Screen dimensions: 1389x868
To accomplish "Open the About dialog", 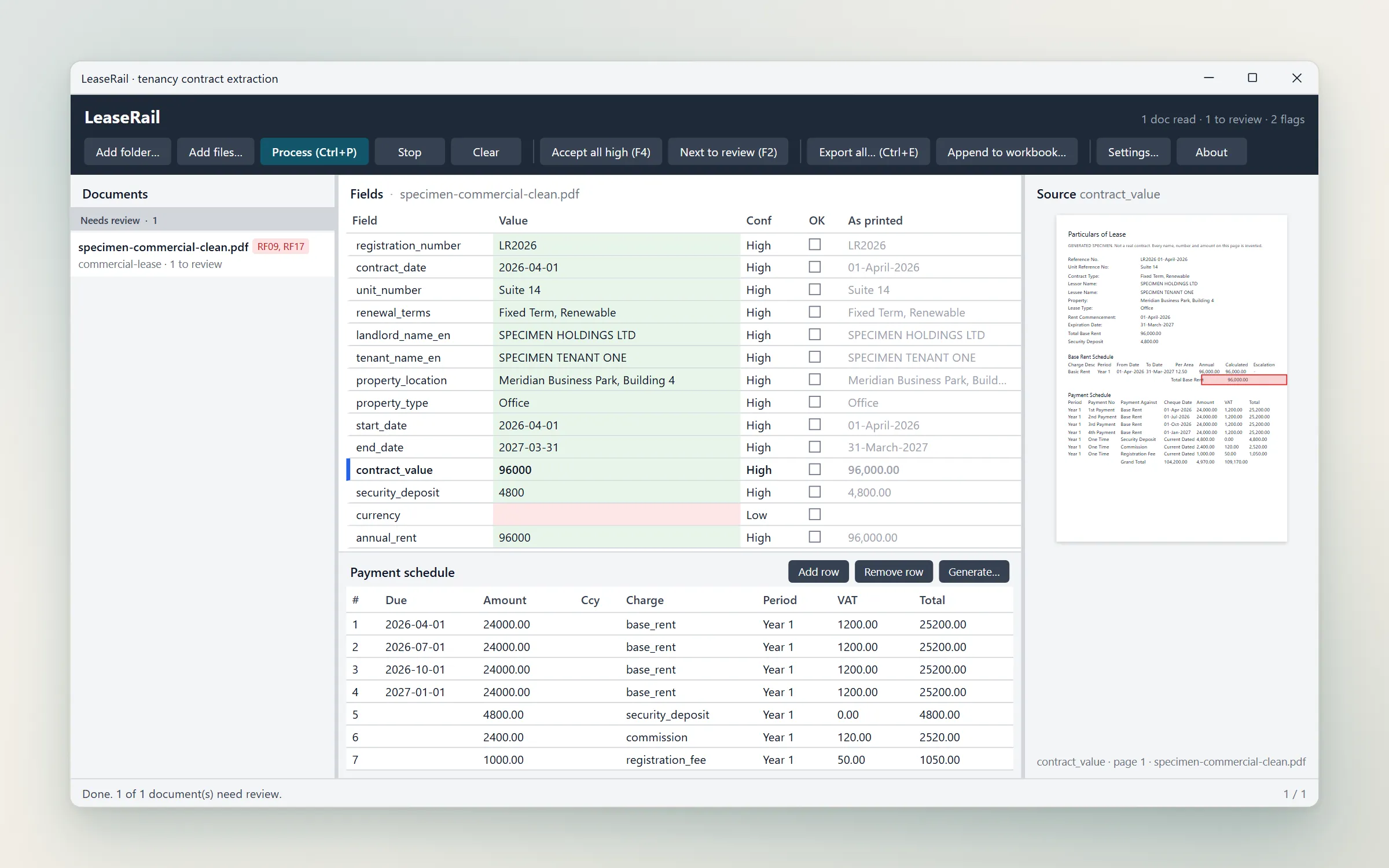I will tap(1211, 152).
